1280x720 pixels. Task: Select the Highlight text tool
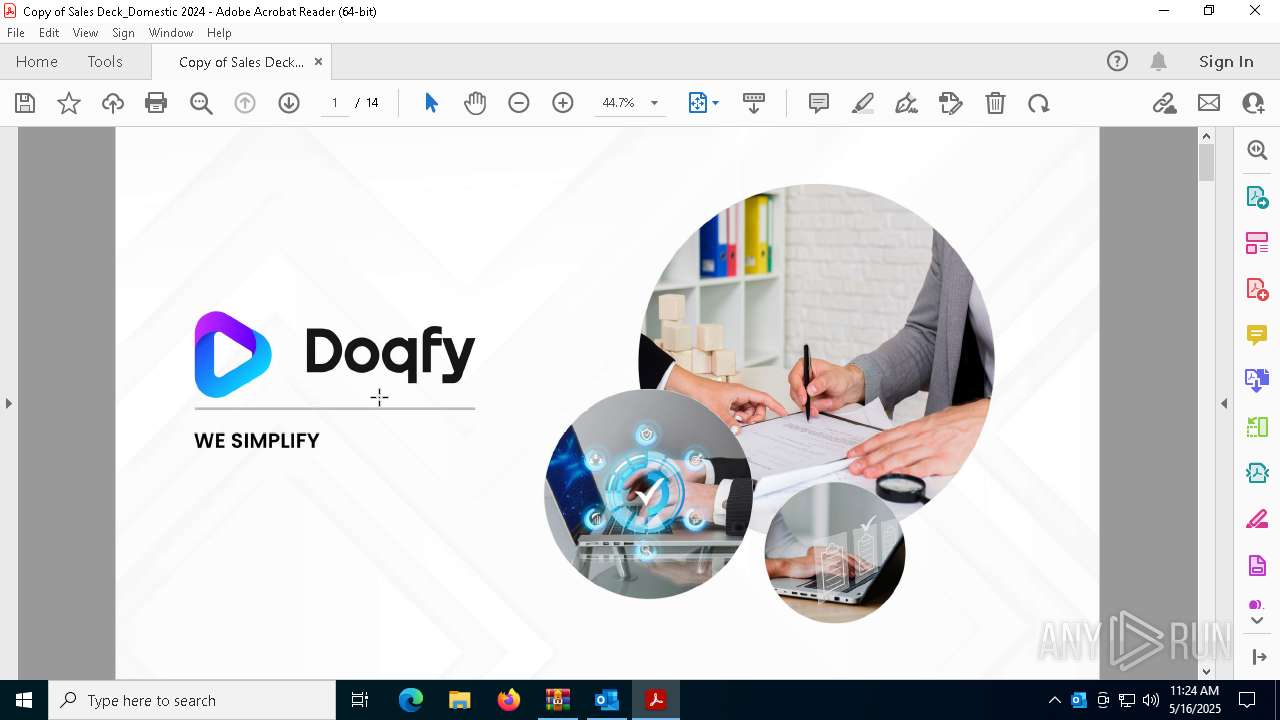pos(863,103)
